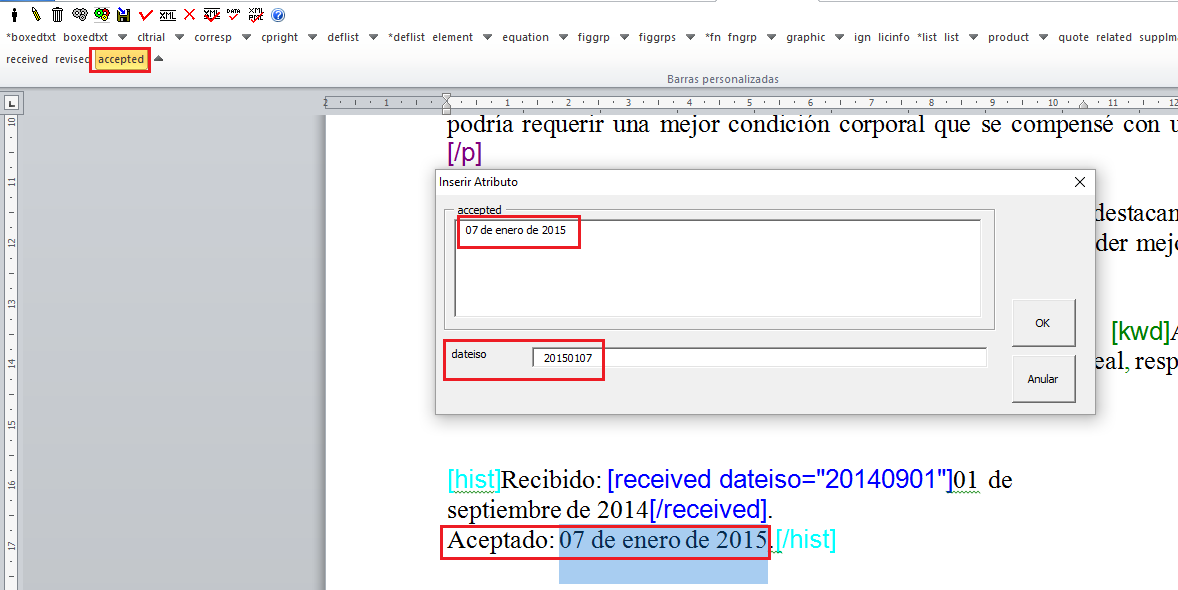Expand the cltrial tag dropdown arrow

[x=179, y=38]
